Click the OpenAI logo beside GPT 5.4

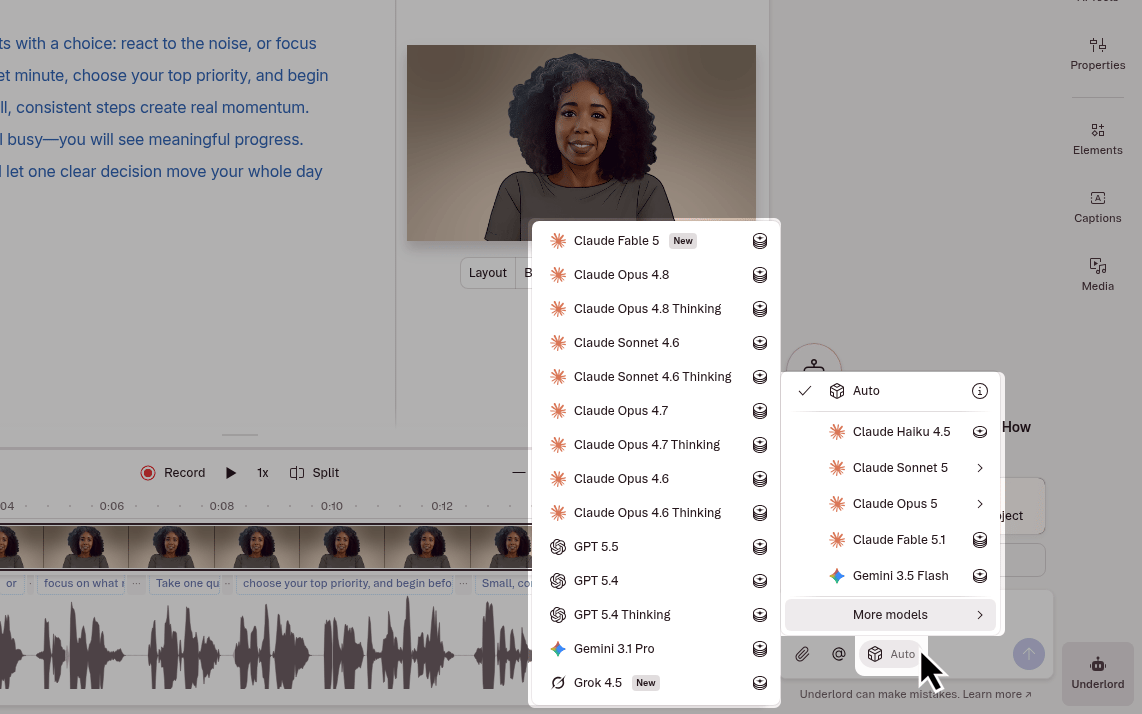tap(558, 581)
